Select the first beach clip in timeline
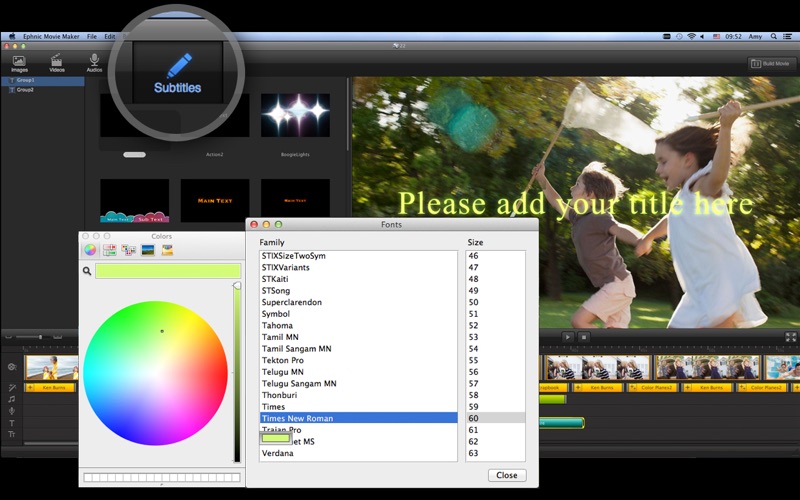This screenshot has height=500, width=800. pyautogui.click(x=52, y=367)
